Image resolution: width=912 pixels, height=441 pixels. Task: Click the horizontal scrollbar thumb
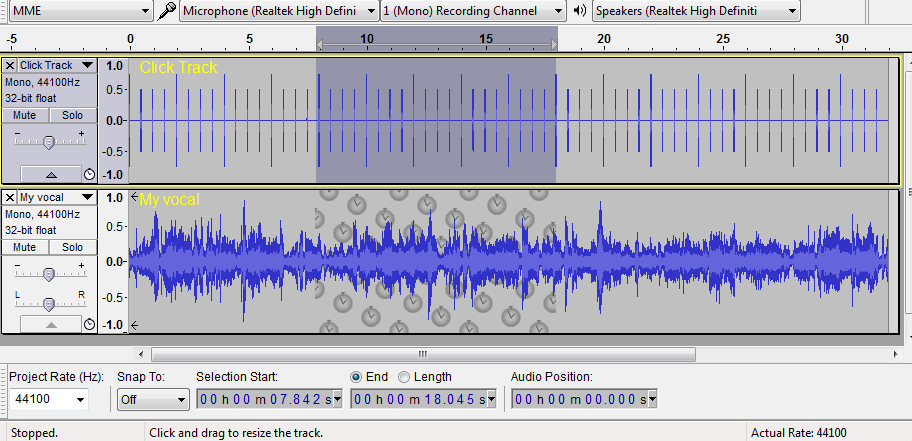(x=423, y=354)
